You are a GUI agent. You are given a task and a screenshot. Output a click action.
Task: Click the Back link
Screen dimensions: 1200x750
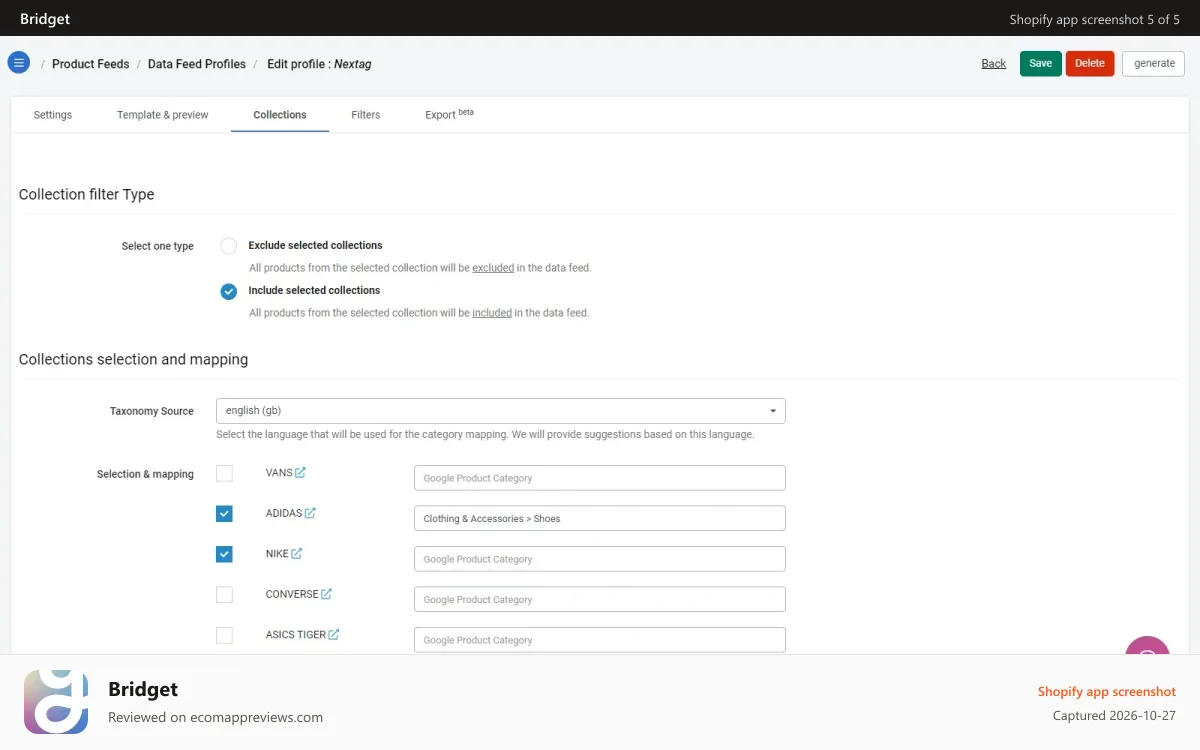[x=994, y=64]
